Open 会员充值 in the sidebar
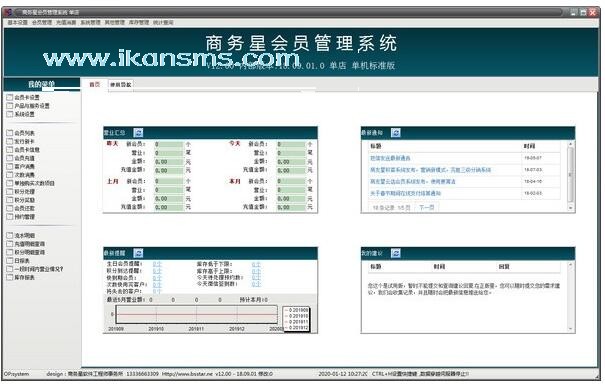The image size is (605, 385). tap(20, 158)
